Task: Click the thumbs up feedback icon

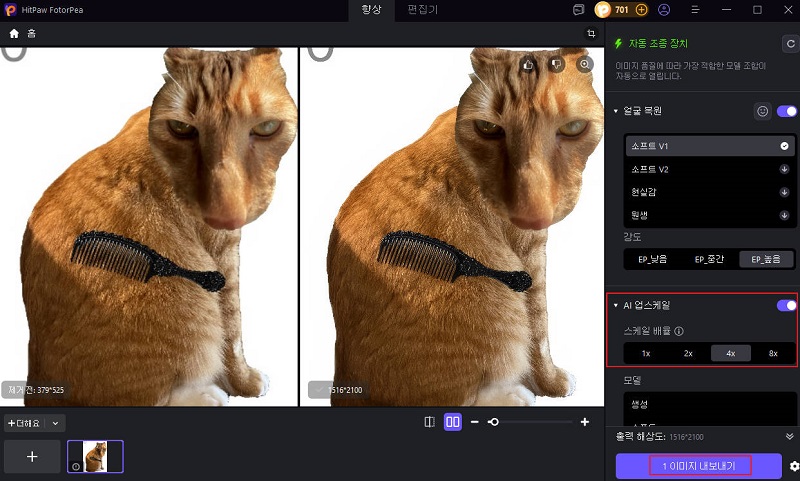Action: [529, 64]
